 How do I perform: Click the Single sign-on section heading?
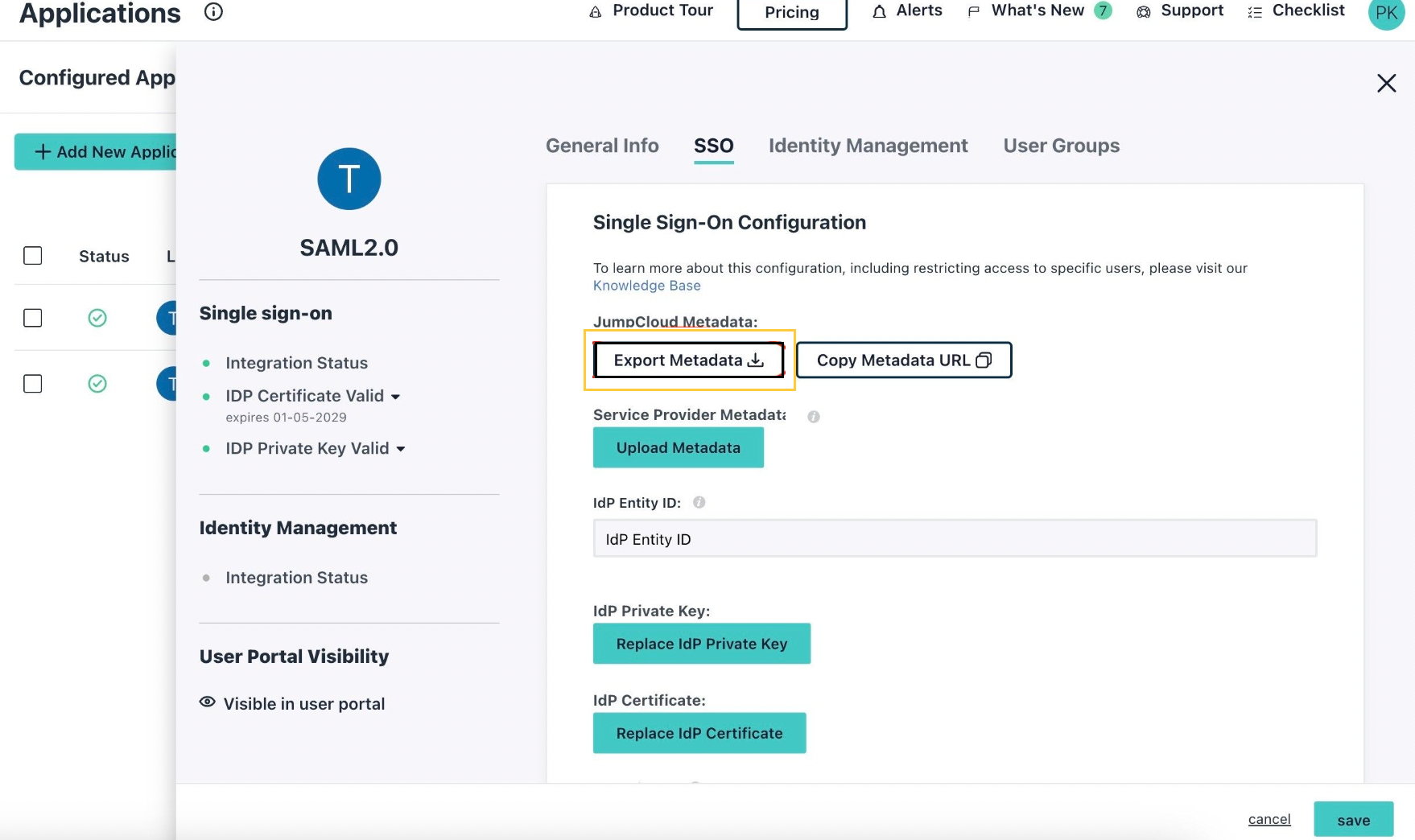pyautogui.click(x=266, y=313)
